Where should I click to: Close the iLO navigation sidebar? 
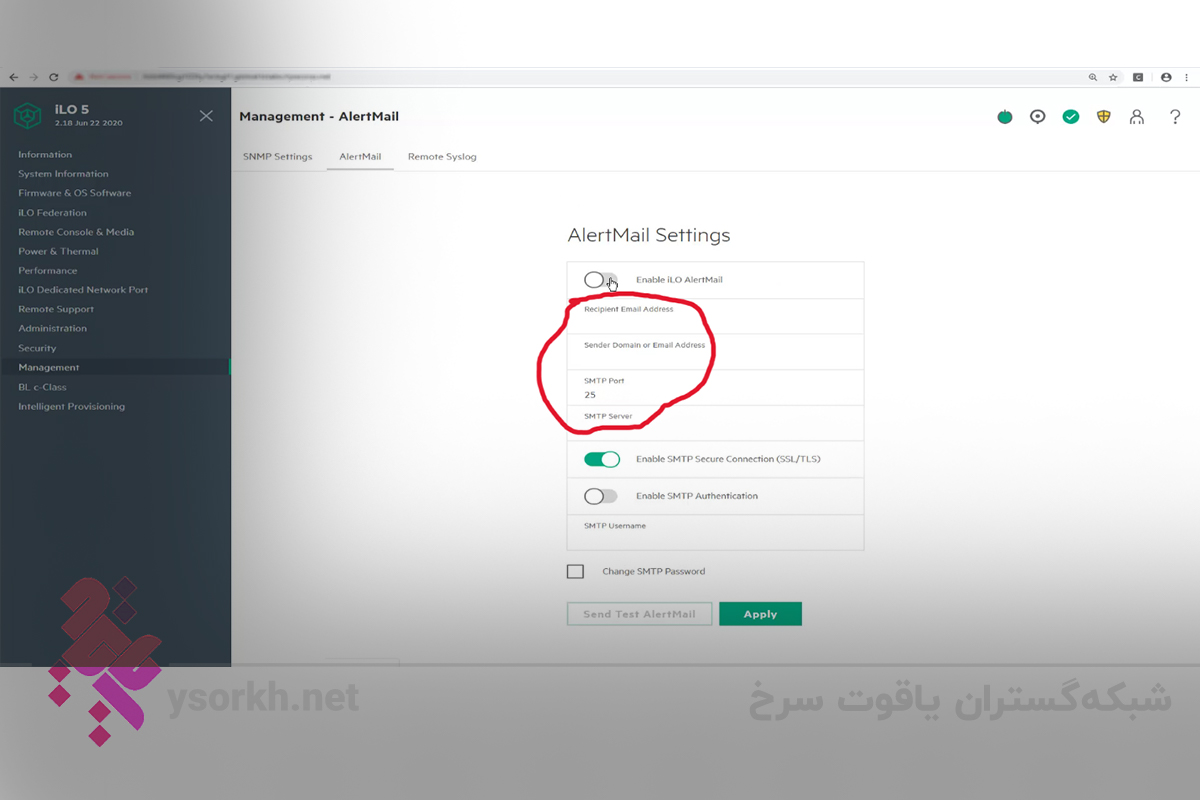[x=206, y=116]
